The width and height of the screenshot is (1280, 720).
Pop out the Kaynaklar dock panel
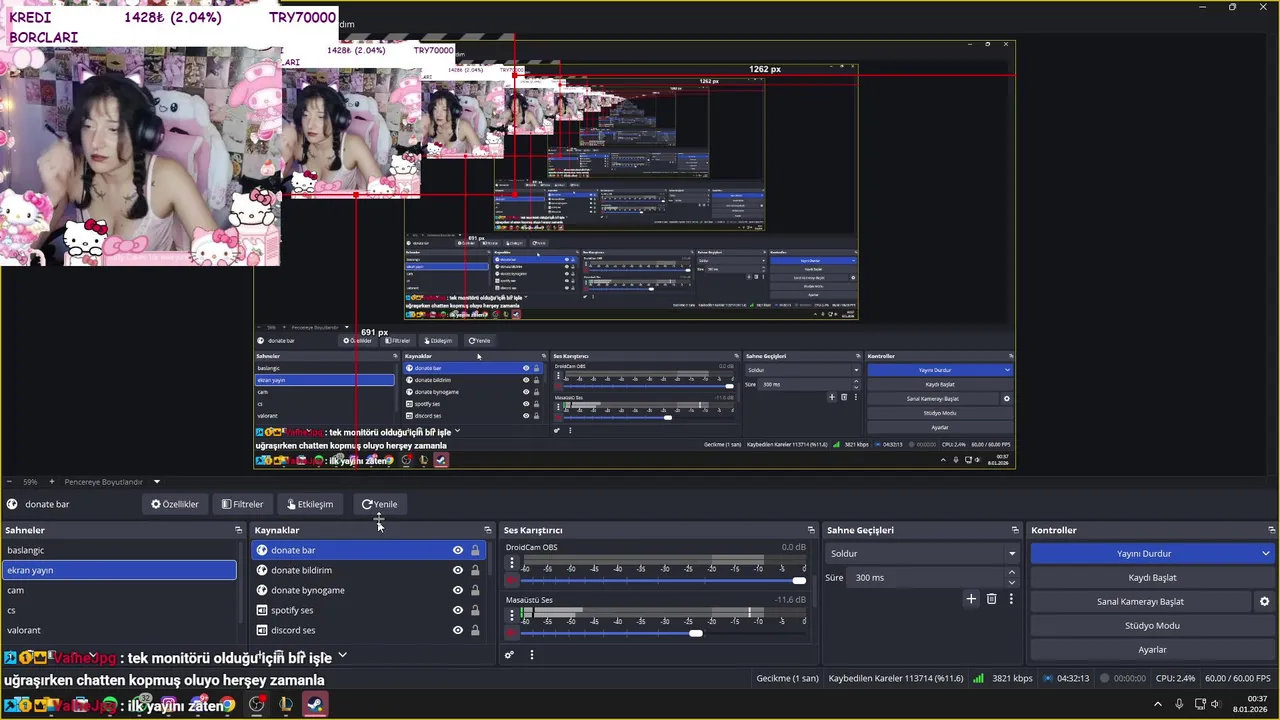tap(487, 530)
